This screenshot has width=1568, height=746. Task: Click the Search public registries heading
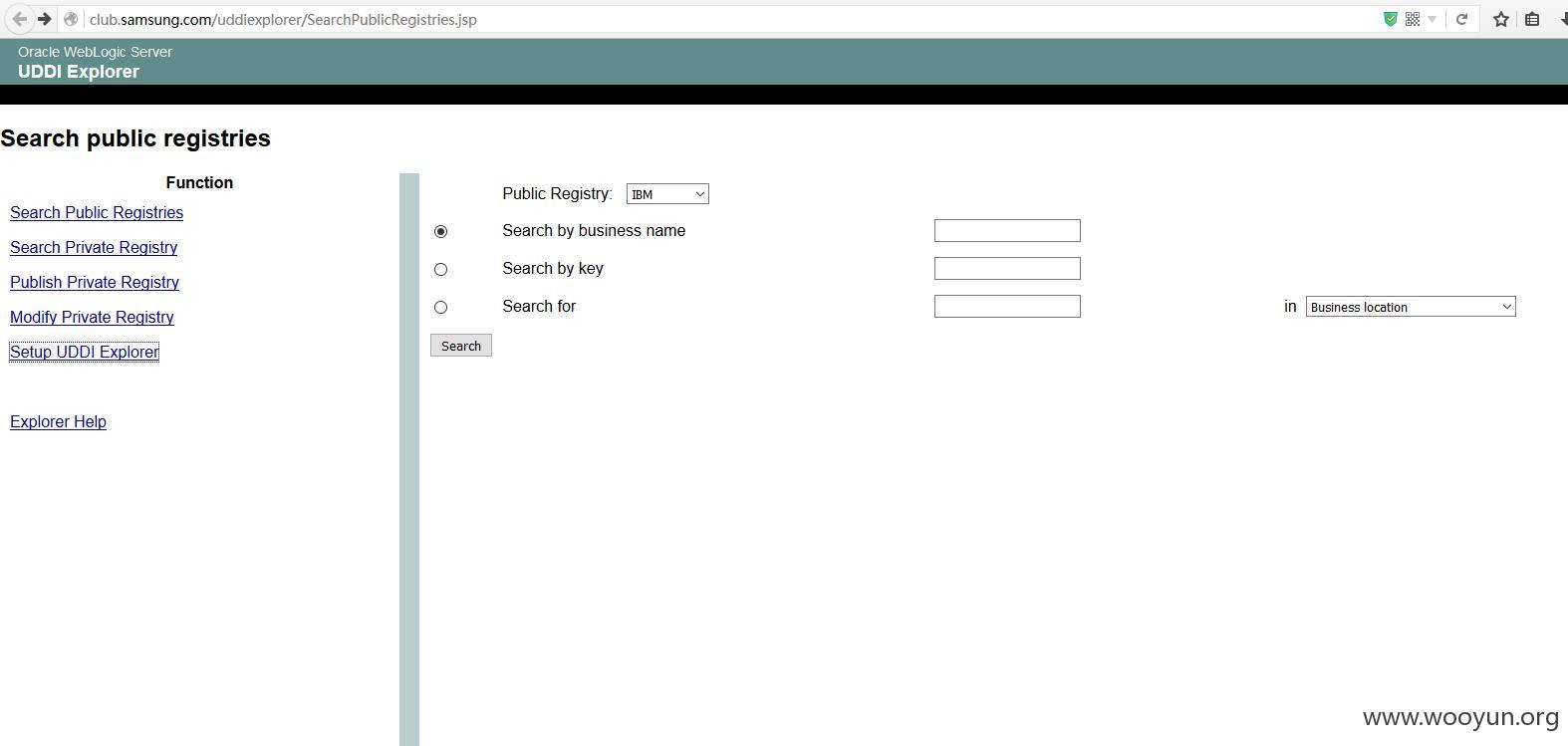135,138
